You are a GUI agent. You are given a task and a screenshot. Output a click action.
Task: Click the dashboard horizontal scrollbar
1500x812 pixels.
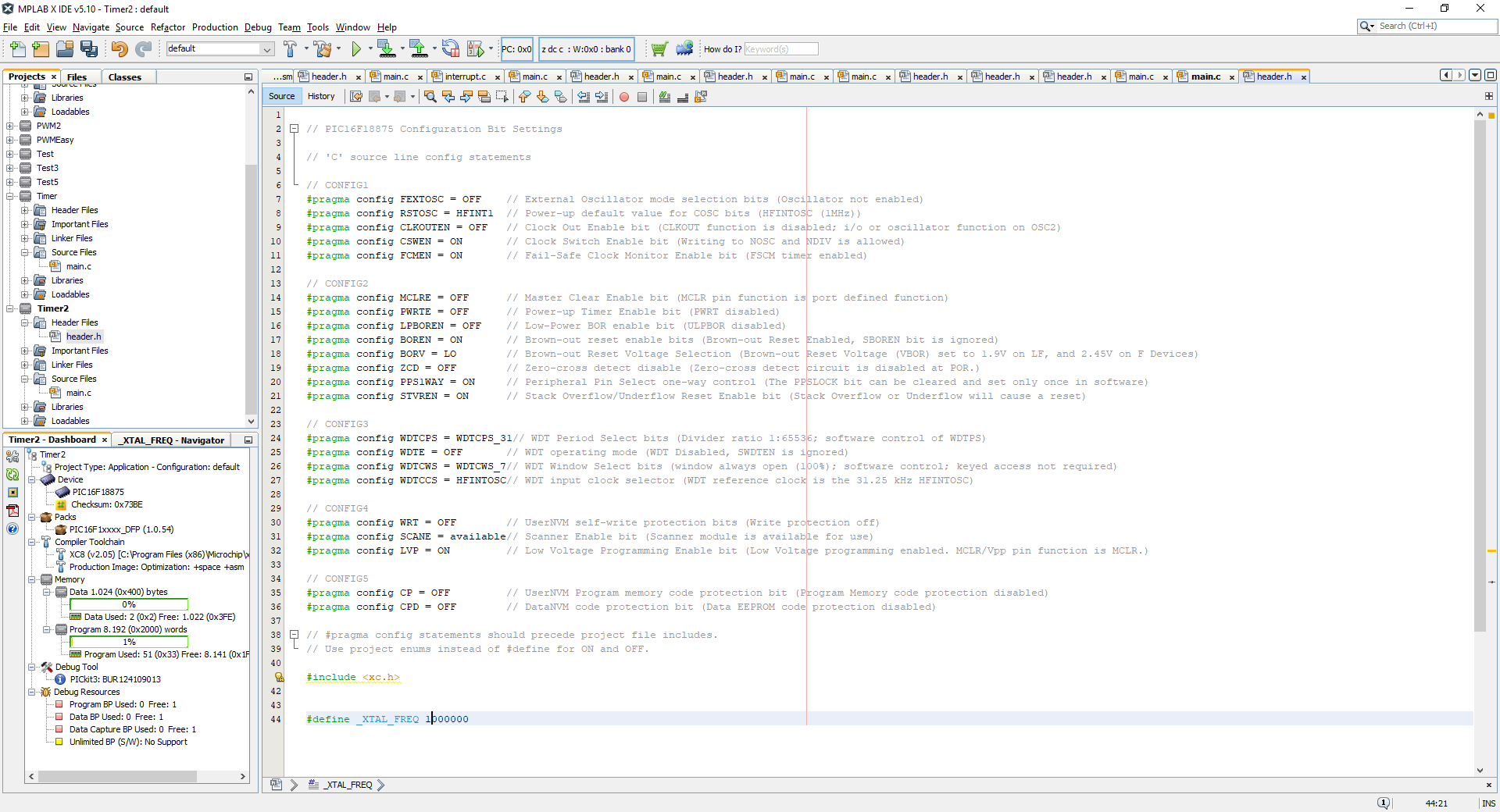[x=117, y=777]
